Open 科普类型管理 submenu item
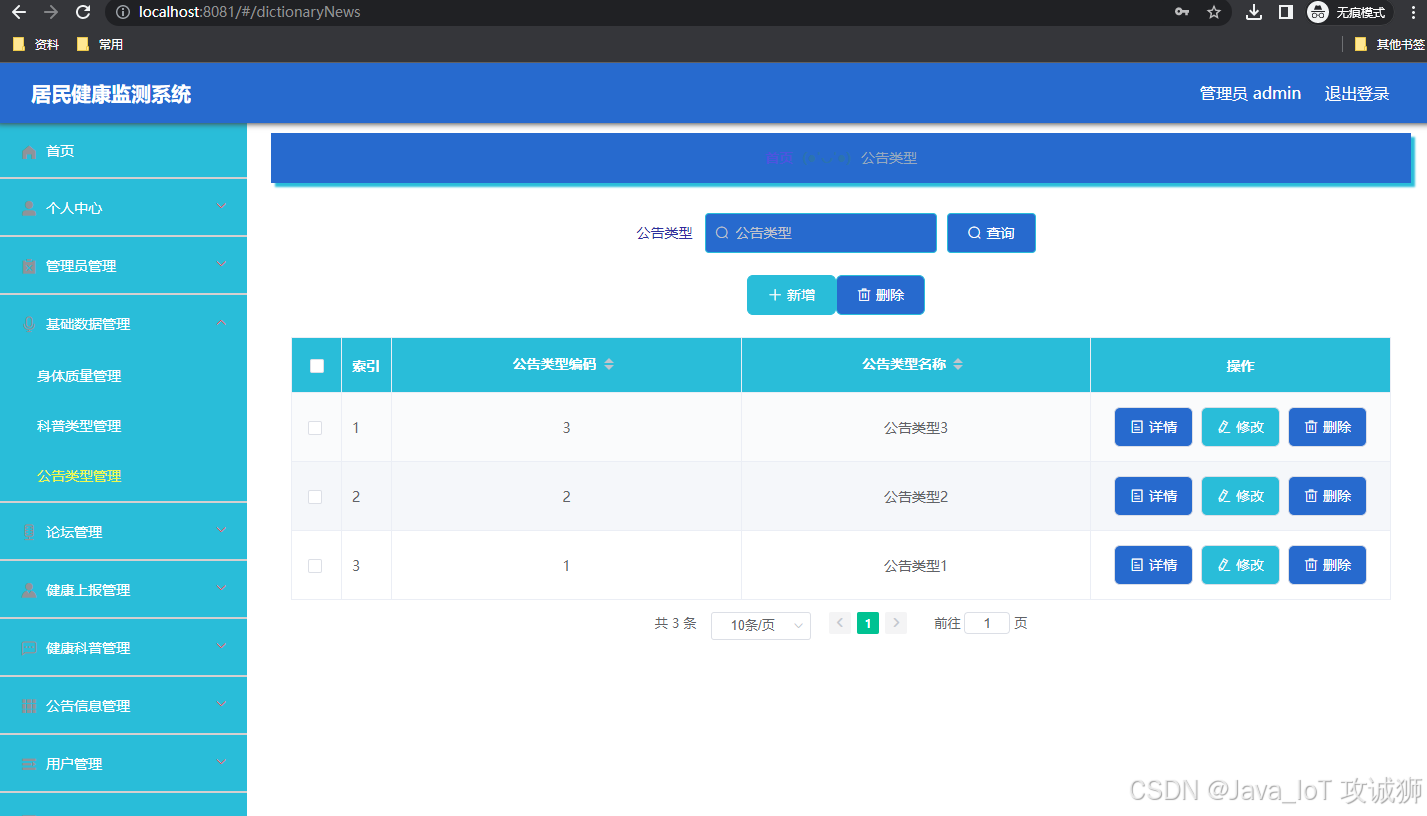This screenshot has height=816, width=1427. (x=79, y=426)
